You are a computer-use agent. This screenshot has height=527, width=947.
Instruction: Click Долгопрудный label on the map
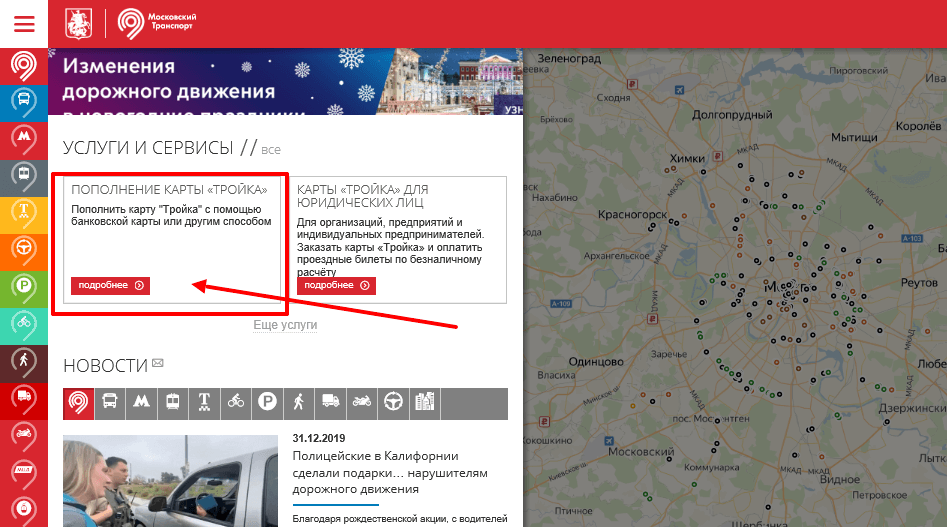pyautogui.click(x=732, y=115)
